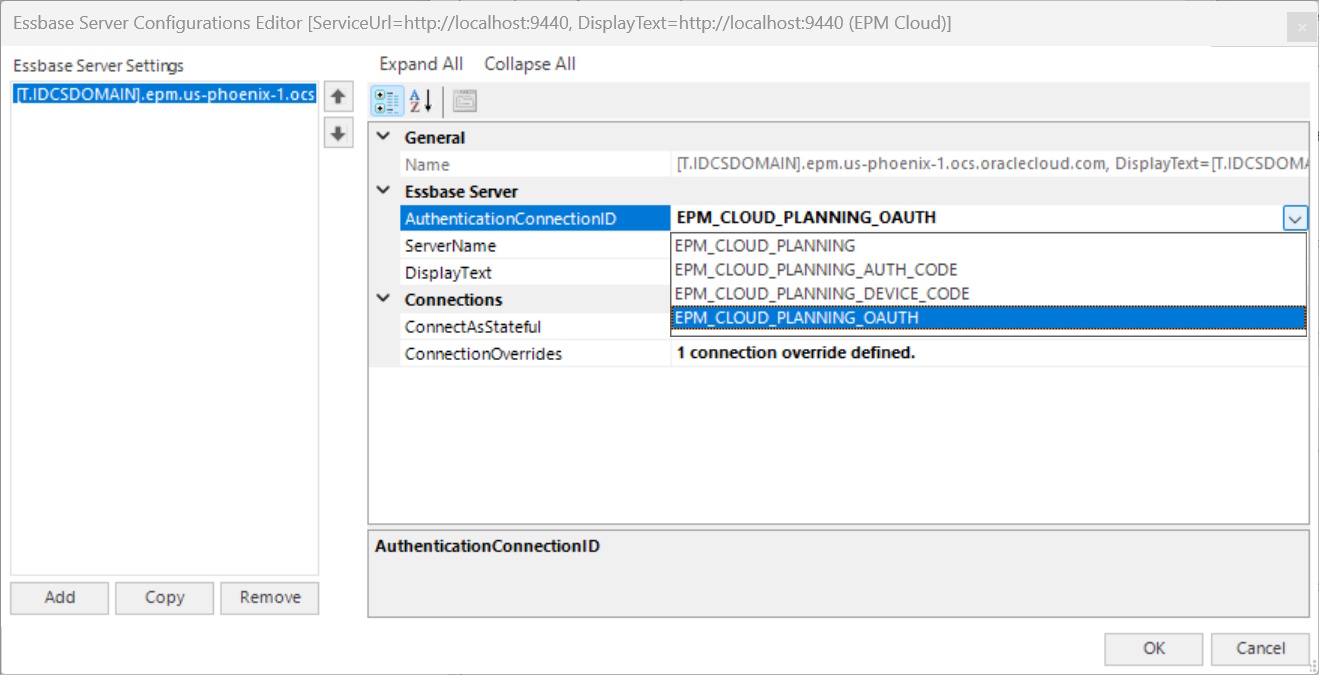The width and height of the screenshot is (1319, 675).
Task: Click the Name value starting [T.IDCSDOMAIN]
Action: [990, 164]
